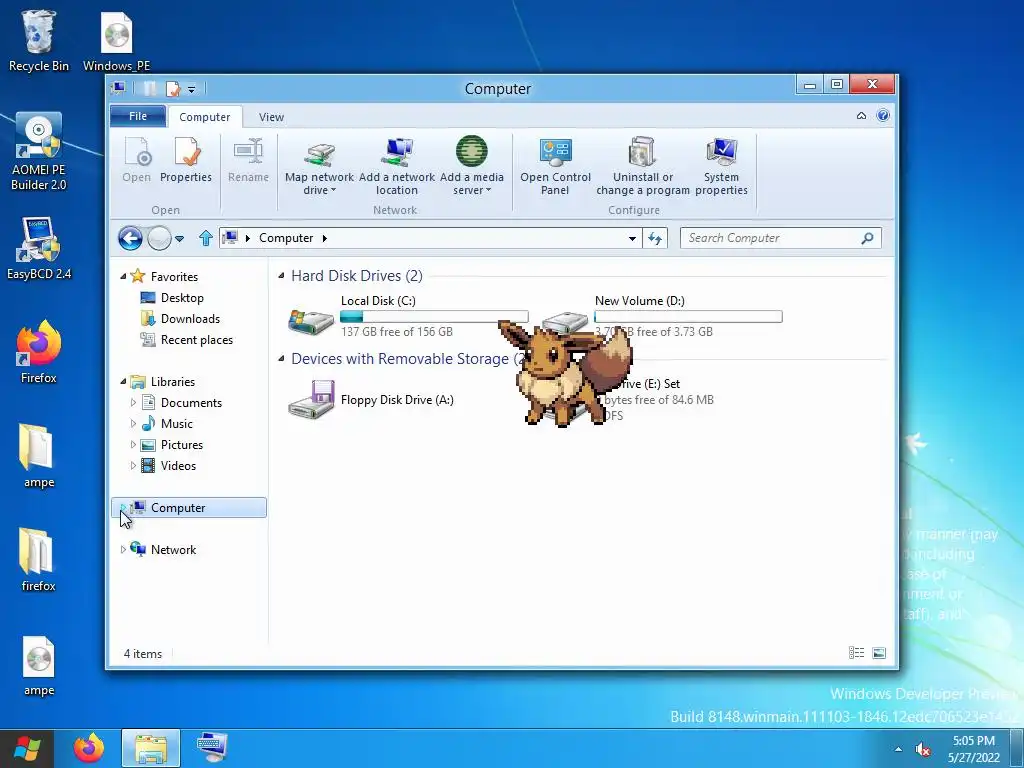Image resolution: width=1024 pixels, height=768 pixels.
Task: Open the recent locations dropdown arrow
Action: pyautogui.click(x=180, y=238)
